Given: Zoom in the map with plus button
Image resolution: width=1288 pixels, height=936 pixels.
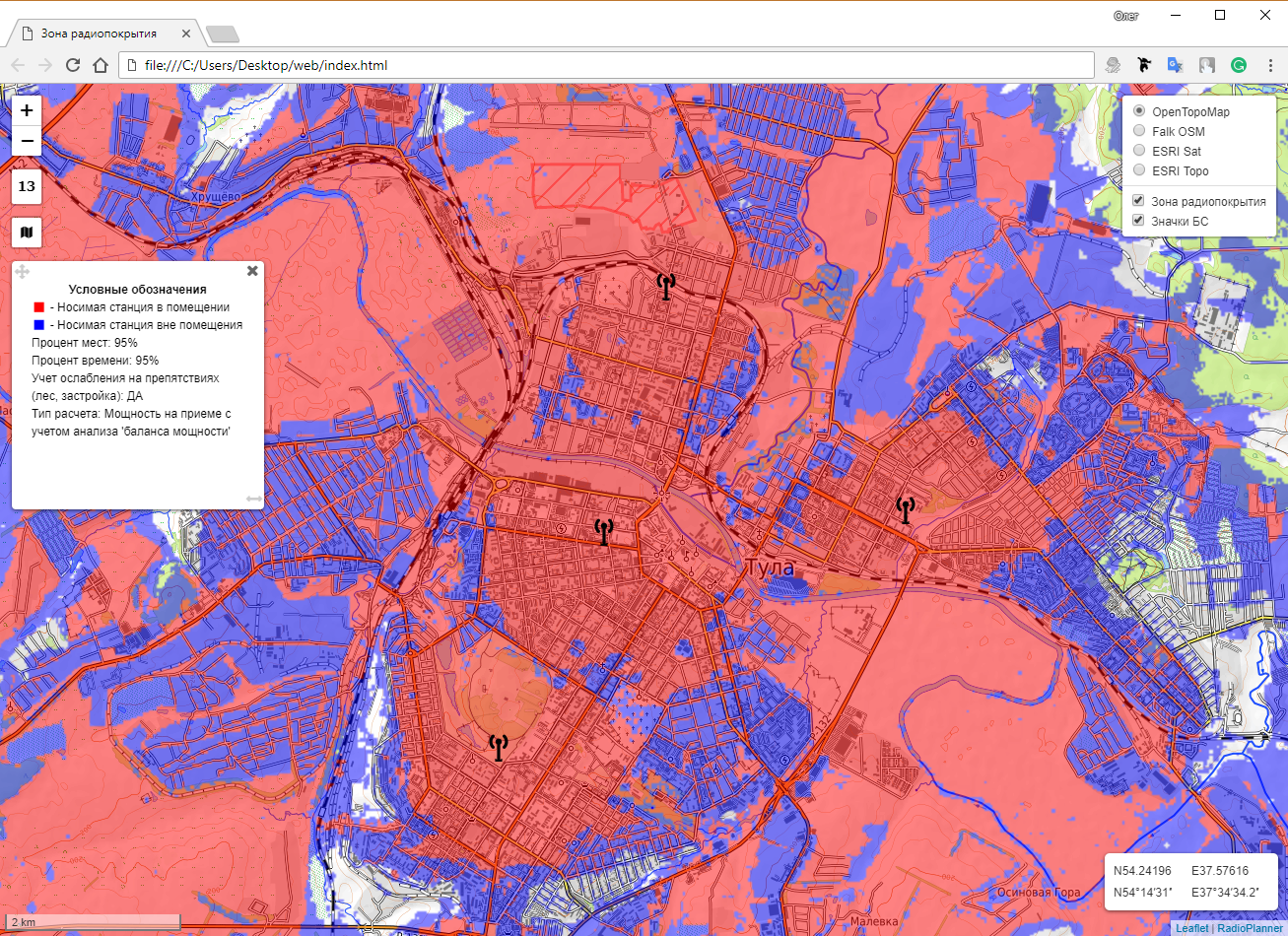Looking at the screenshot, I should (x=27, y=110).
